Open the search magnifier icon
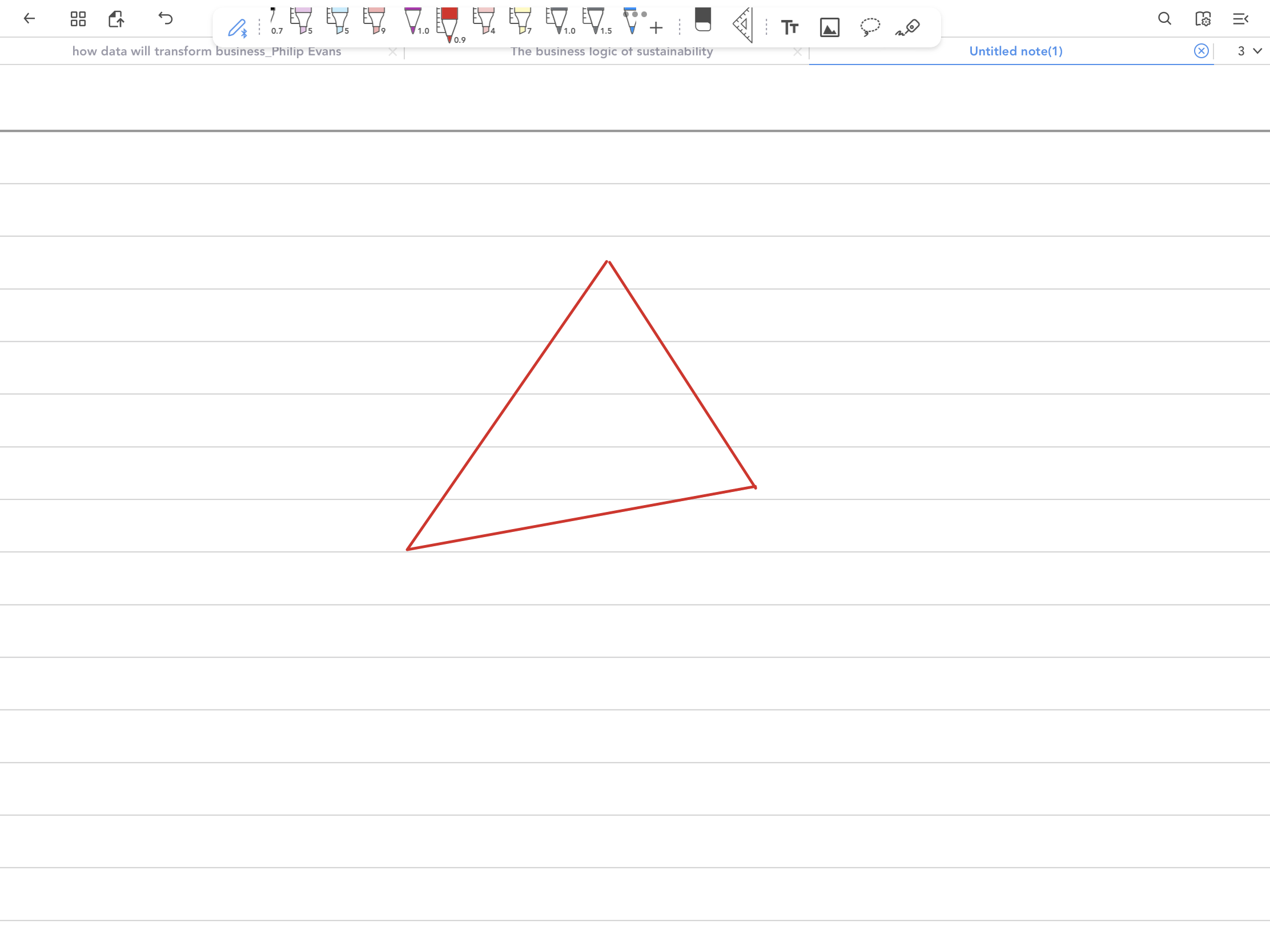The height and width of the screenshot is (952, 1270). (x=1164, y=19)
